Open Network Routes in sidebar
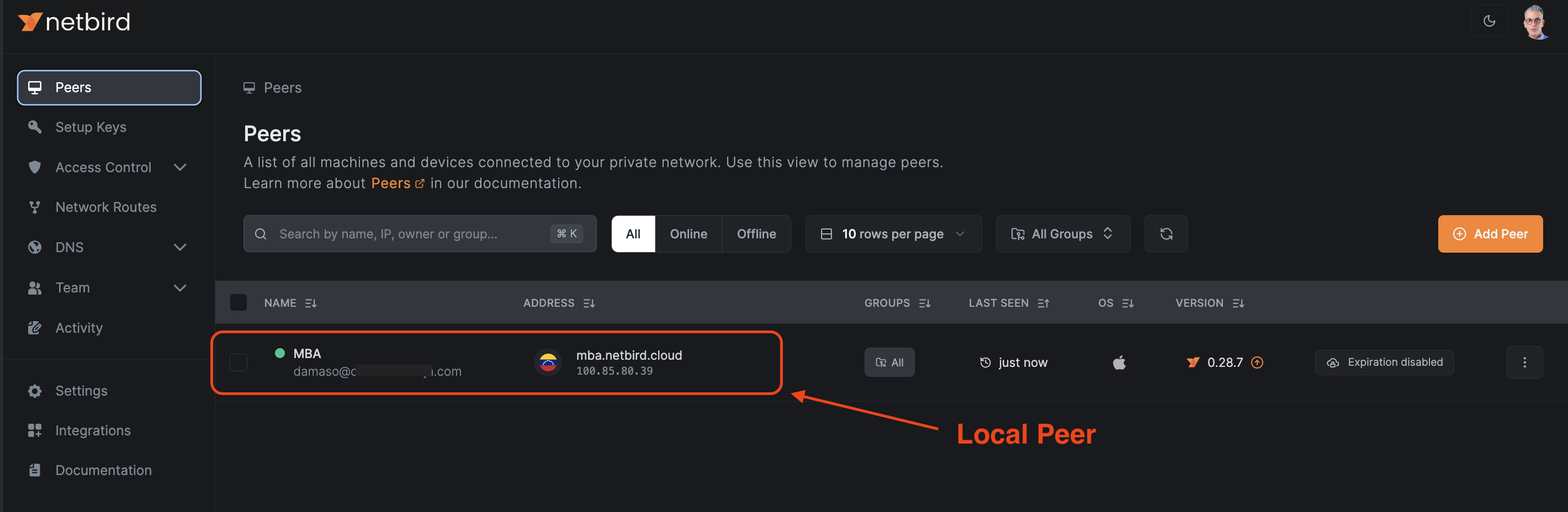The image size is (1568, 512). point(105,207)
